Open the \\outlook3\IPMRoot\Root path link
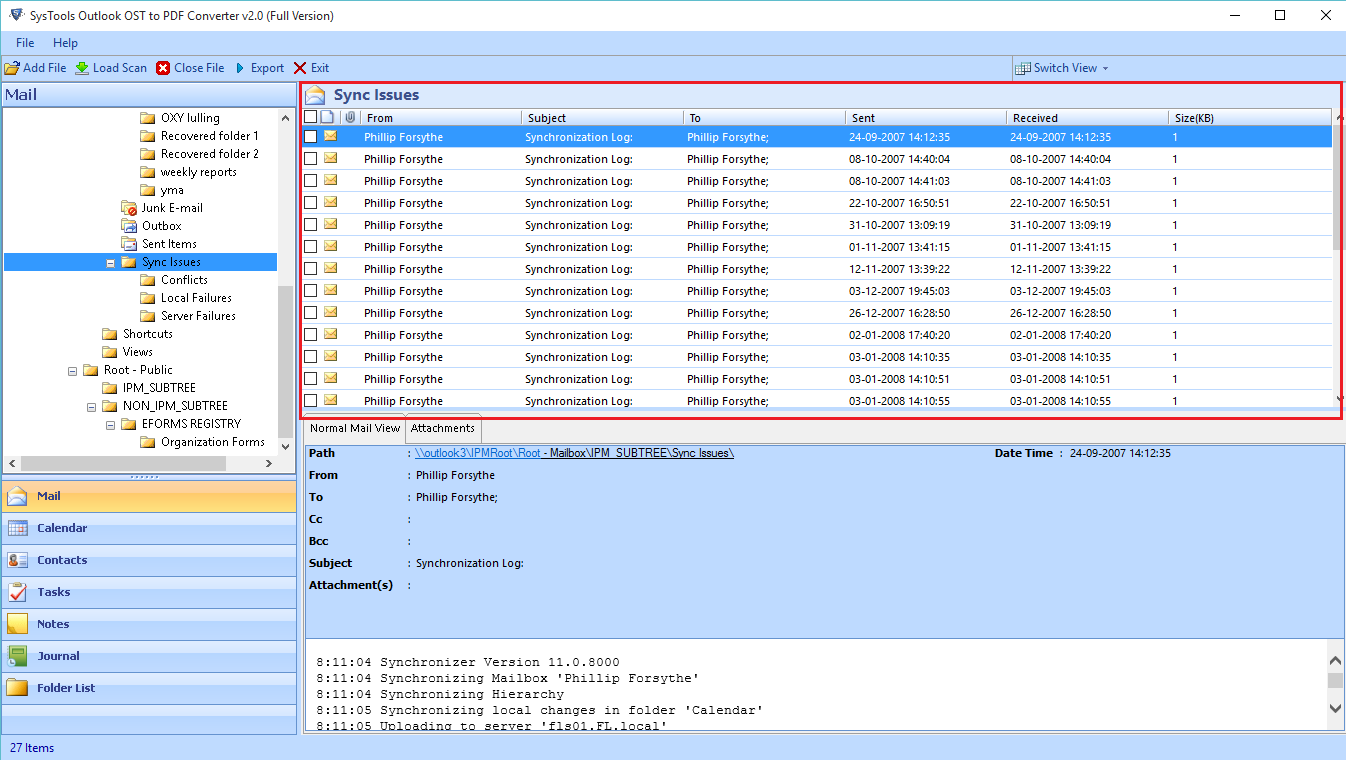The image size is (1346, 760). [478, 453]
